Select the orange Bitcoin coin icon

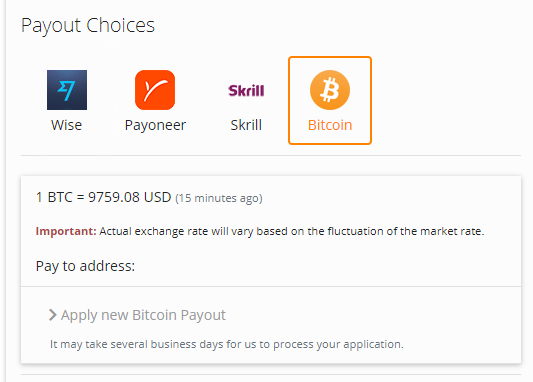330,90
